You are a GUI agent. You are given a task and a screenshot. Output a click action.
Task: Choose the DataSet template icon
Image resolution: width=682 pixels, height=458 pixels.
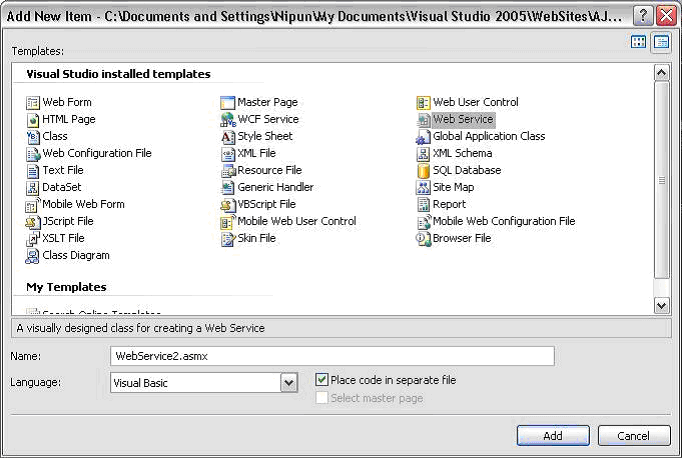tap(33, 187)
